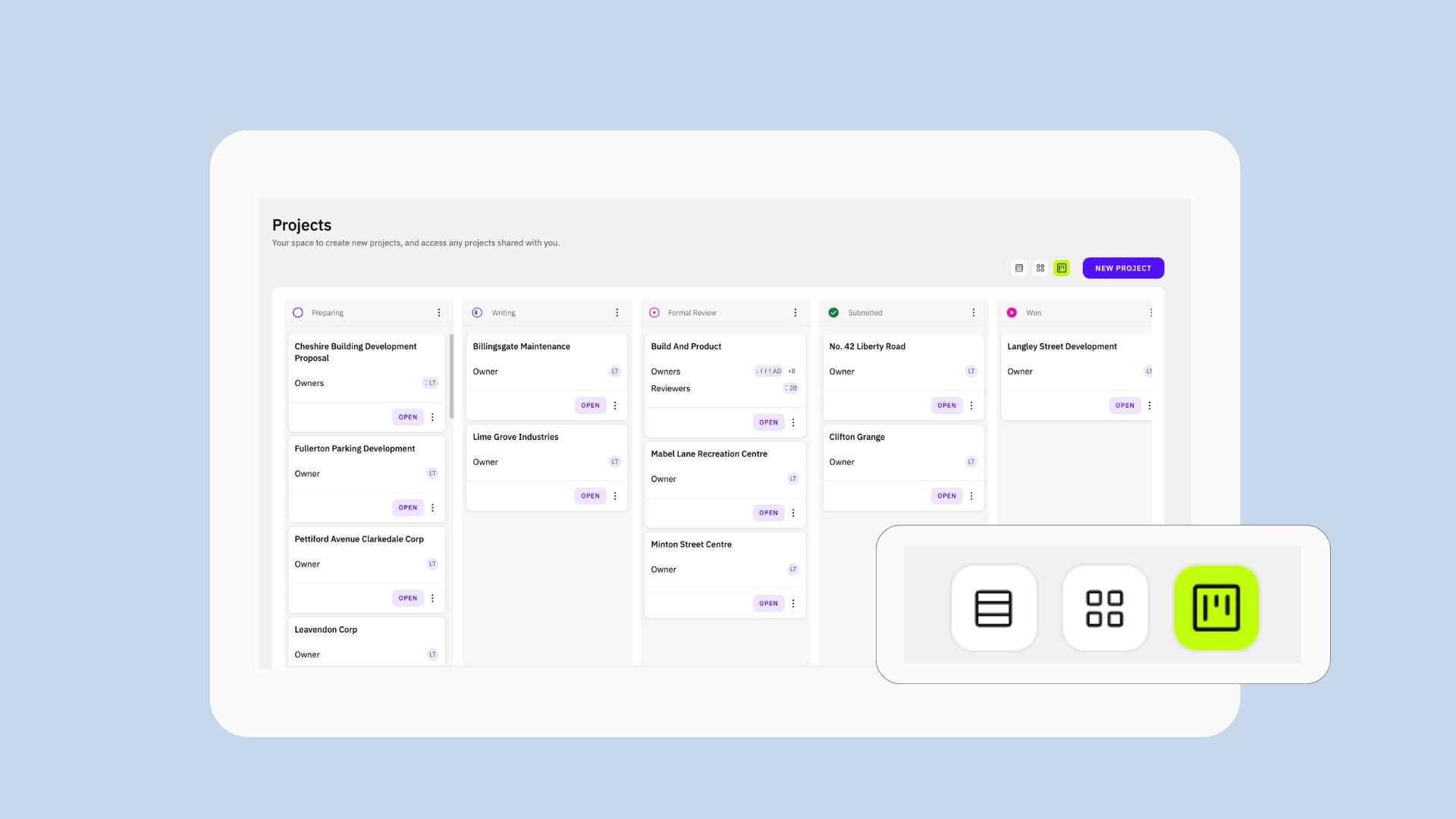
Task: Open the Formal Review column options menu
Action: pos(795,312)
